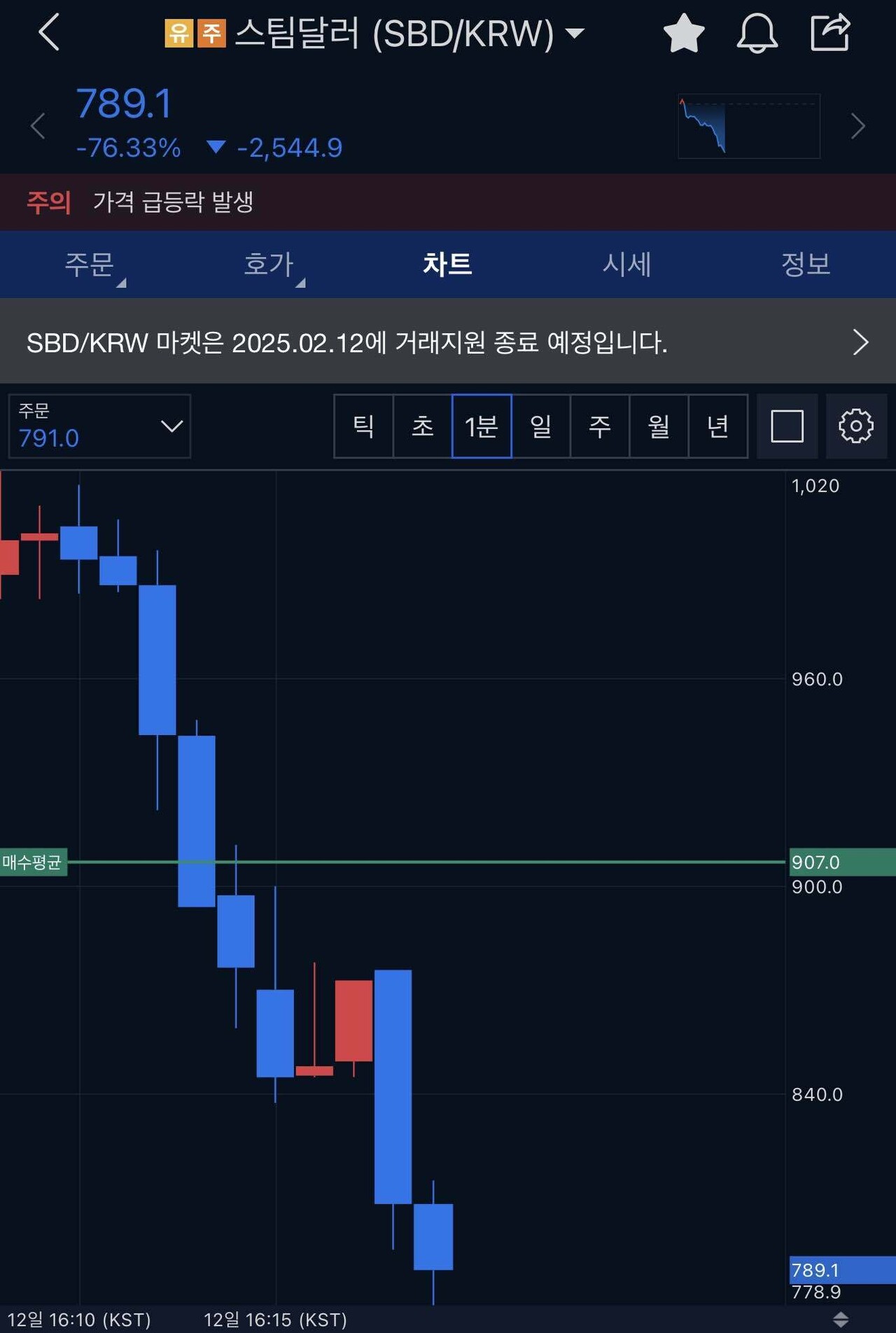Open price alerts with the bell icon
The height and width of the screenshot is (1333, 896).
757,33
